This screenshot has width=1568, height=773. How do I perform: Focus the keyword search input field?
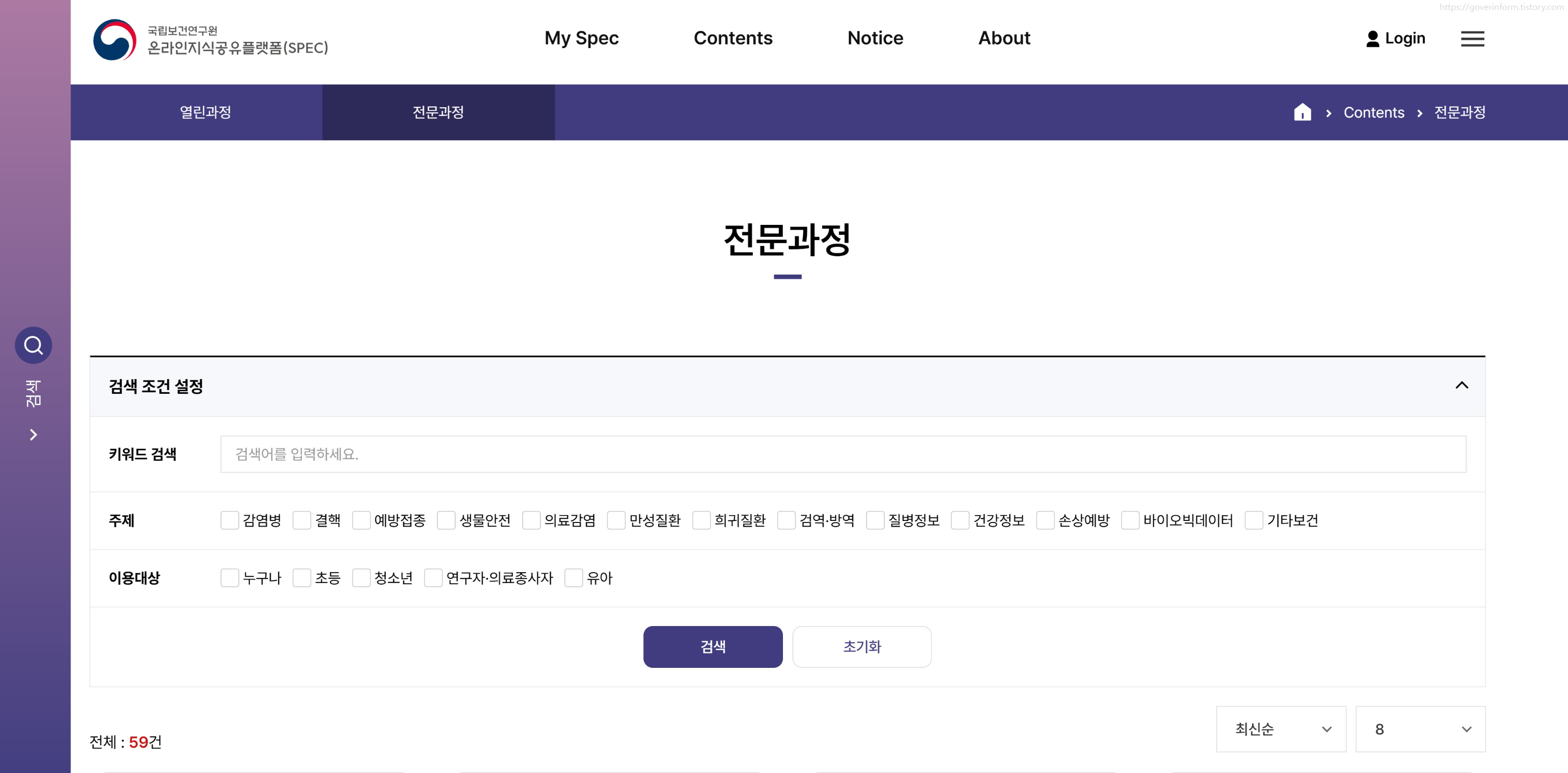(x=843, y=454)
